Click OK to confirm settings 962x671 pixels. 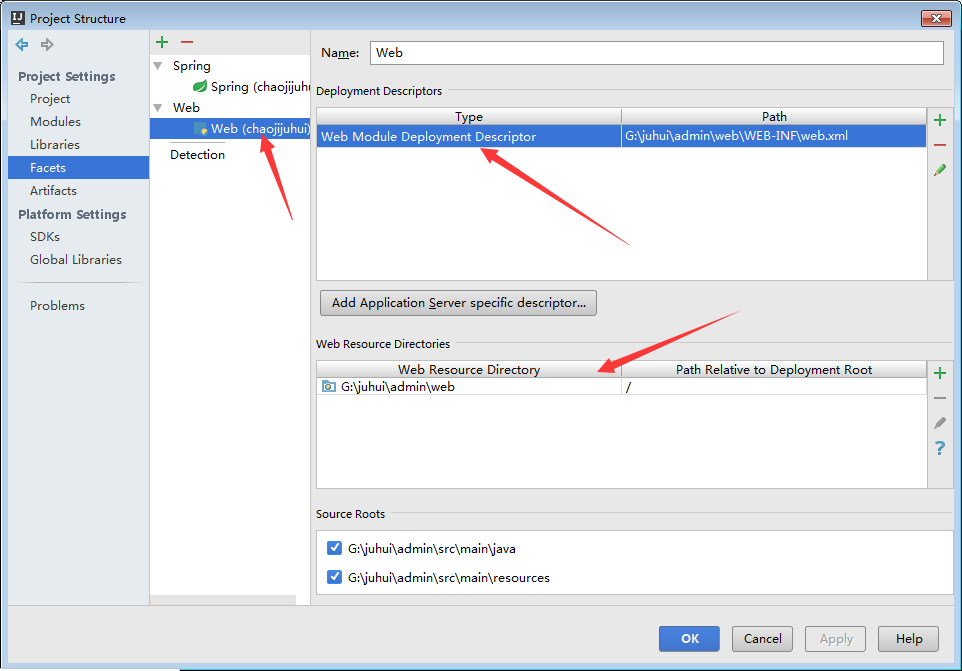click(689, 638)
